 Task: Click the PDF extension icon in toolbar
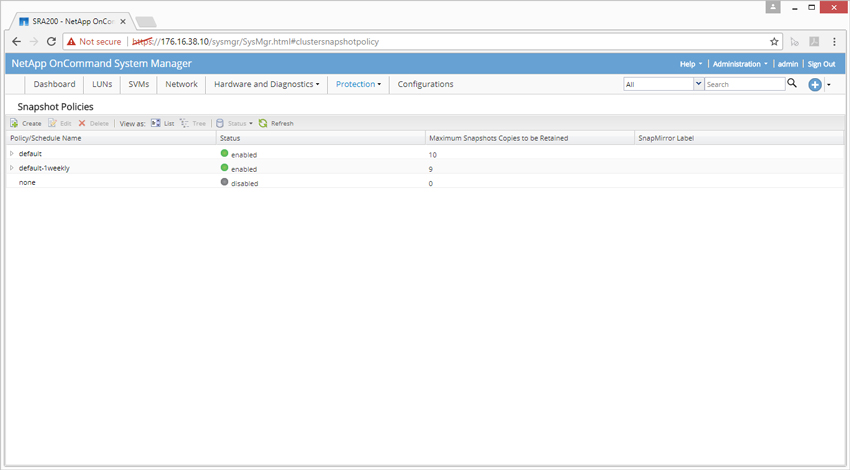tap(814, 41)
